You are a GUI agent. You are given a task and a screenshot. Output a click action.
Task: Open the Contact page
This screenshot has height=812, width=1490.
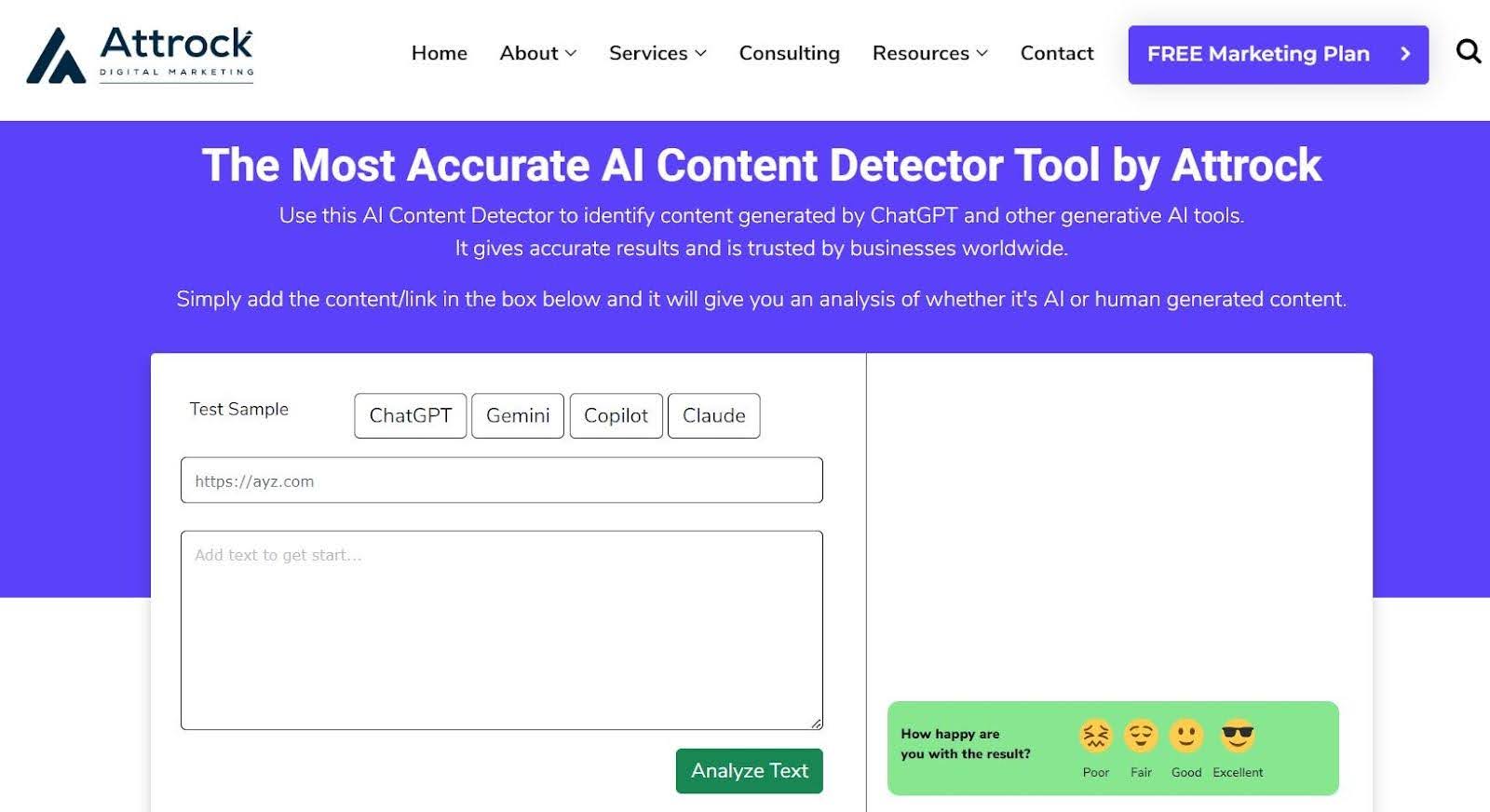pos(1057,53)
